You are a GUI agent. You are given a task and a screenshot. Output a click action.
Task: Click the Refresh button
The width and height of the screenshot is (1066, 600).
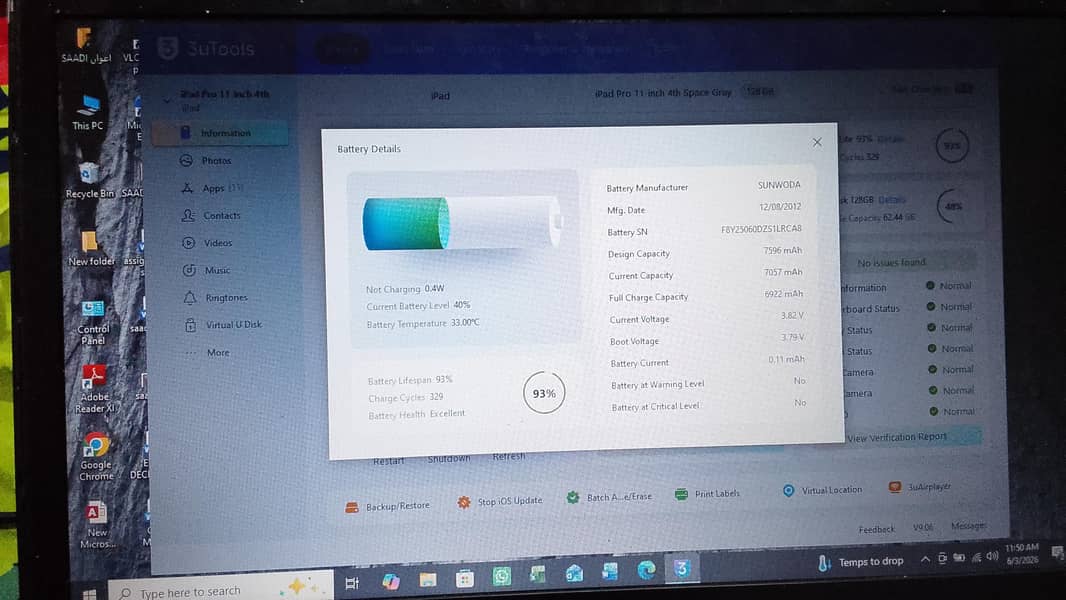(509, 457)
